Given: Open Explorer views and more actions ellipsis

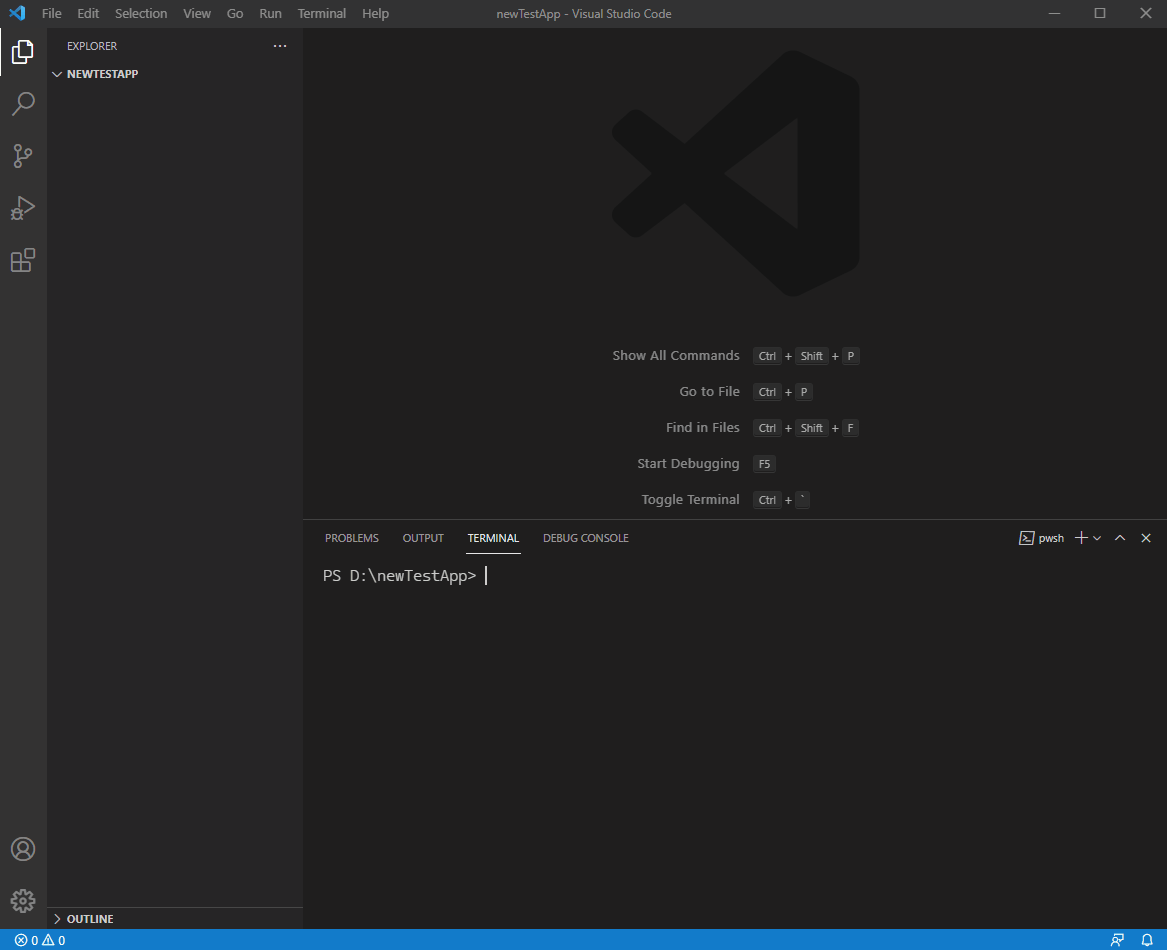Looking at the screenshot, I should click(x=280, y=46).
